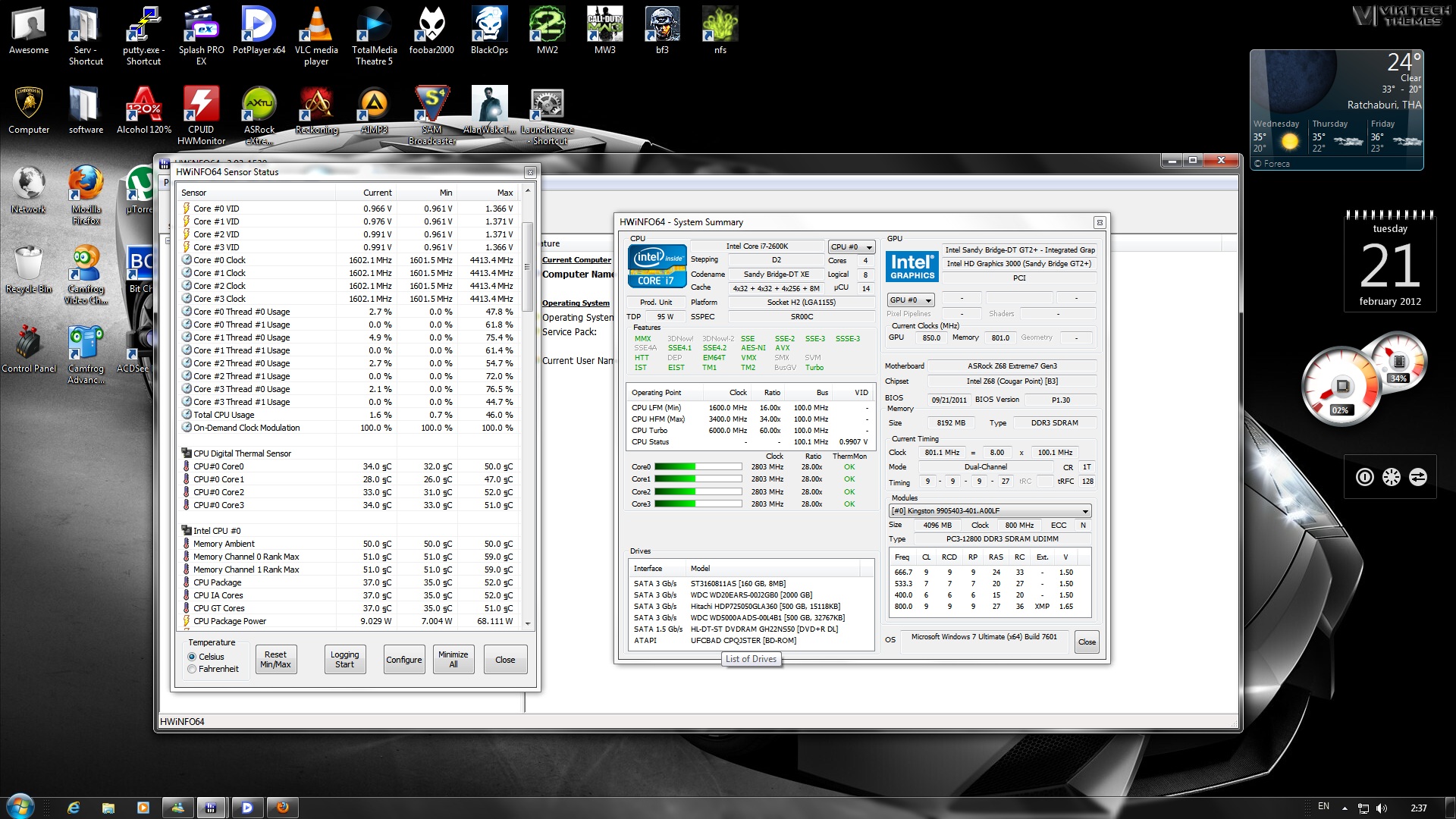Click the volume icon in the system tray

click(1382, 808)
